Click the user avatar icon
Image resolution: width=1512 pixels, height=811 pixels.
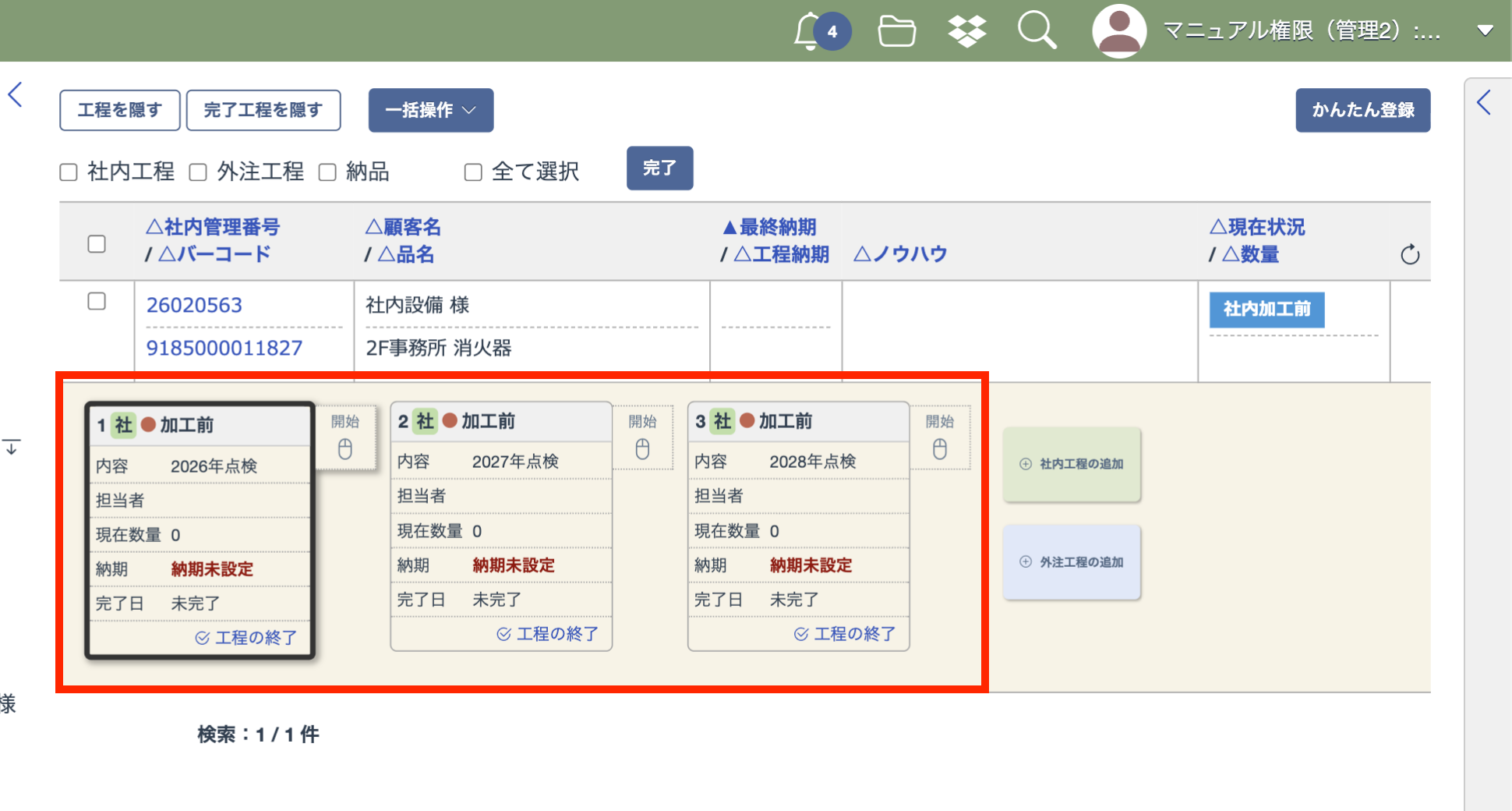pos(1119,31)
